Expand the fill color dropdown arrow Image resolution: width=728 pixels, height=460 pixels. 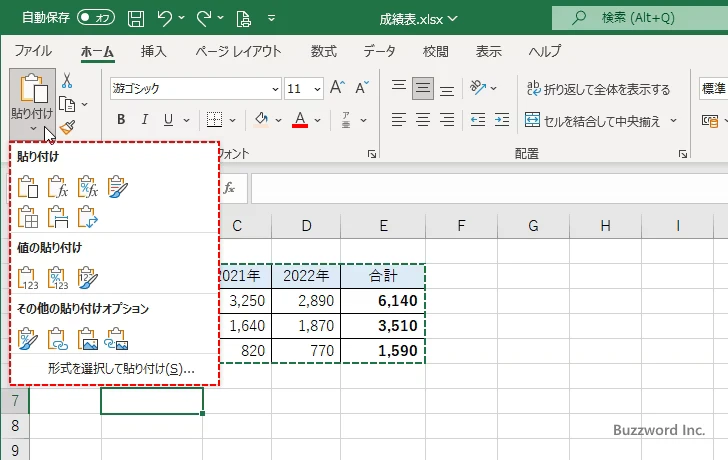click(x=278, y=120)
